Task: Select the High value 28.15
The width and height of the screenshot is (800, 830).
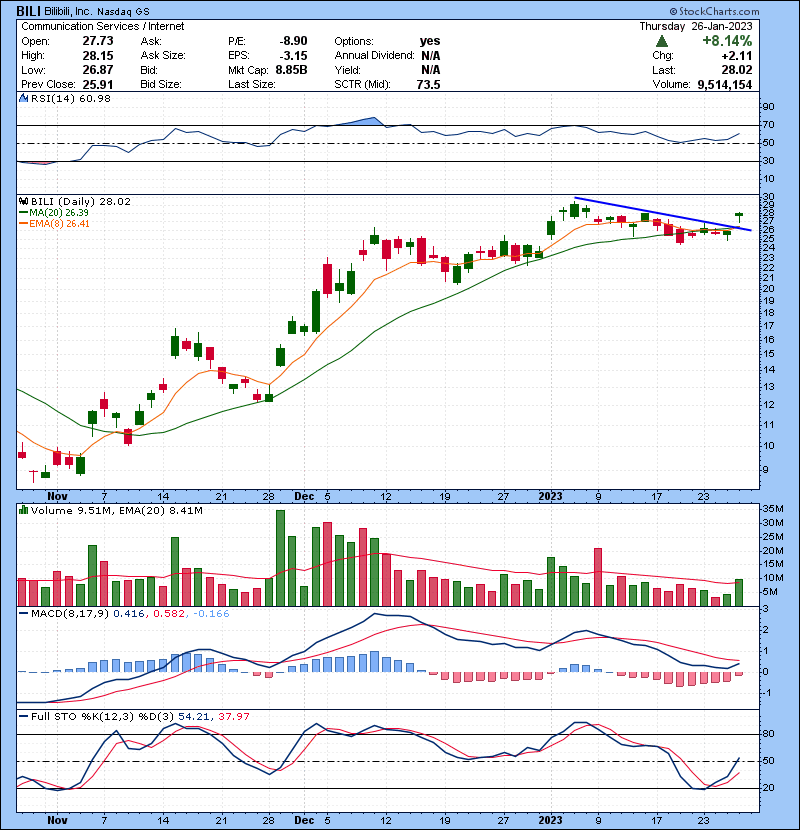Action: tap(98, 56)
